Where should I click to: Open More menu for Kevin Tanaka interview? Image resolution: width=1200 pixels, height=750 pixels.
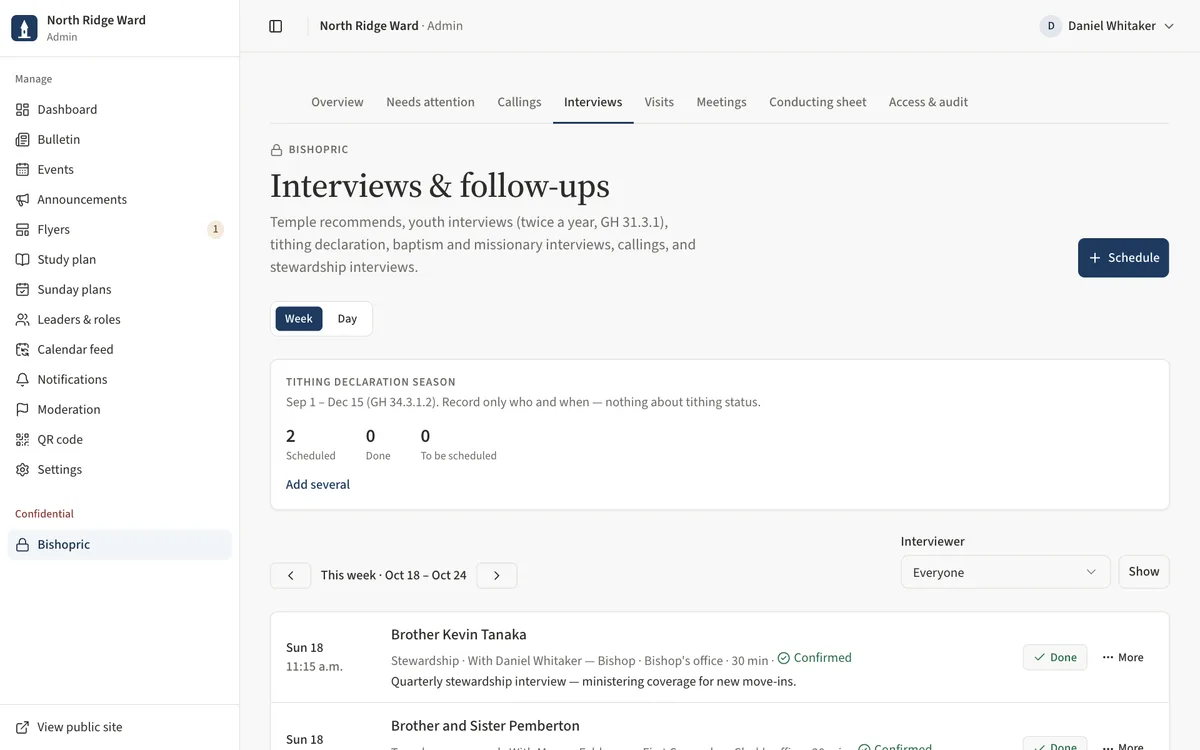pos(1123,657)
